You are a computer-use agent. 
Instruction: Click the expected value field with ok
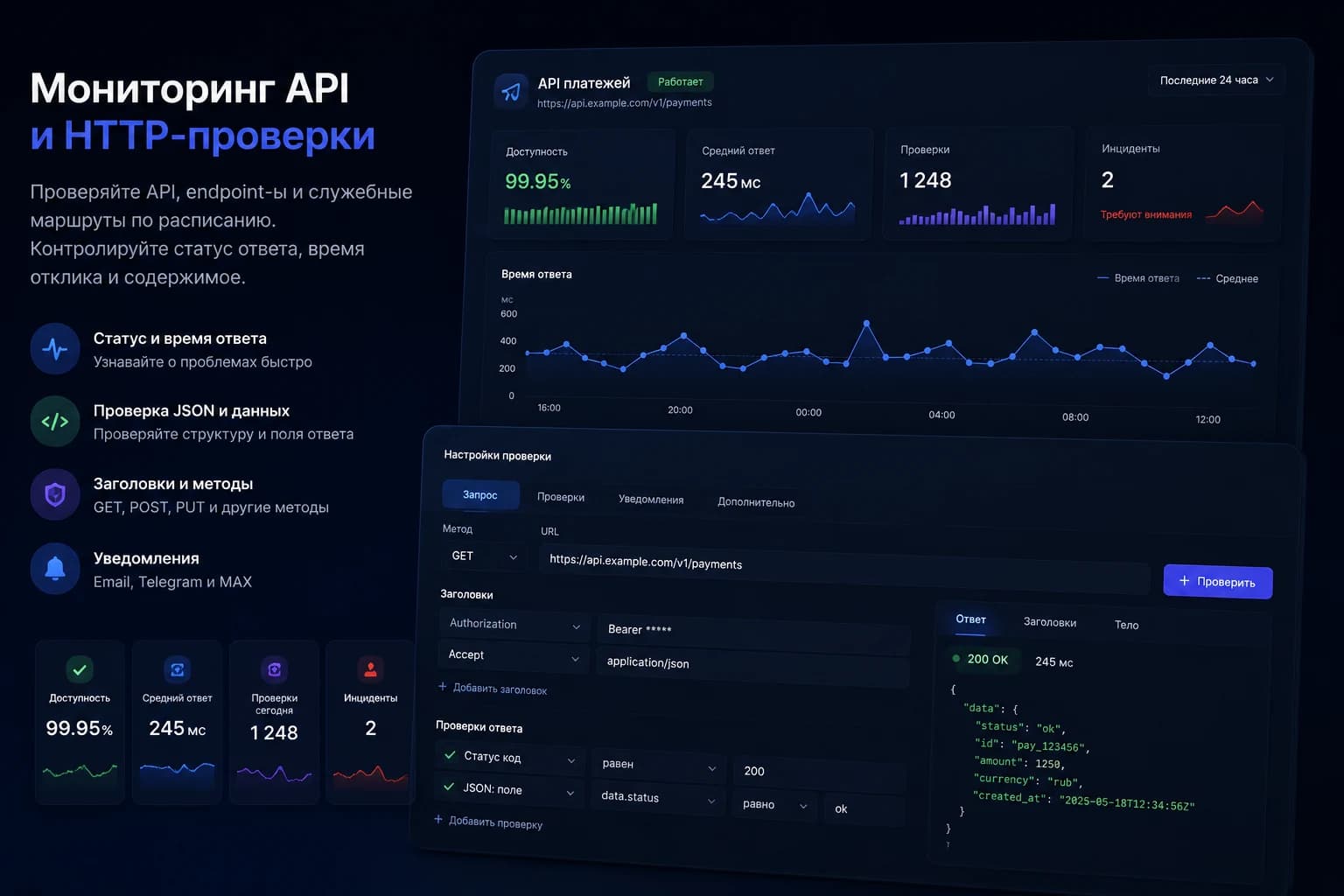pos(864,810)
